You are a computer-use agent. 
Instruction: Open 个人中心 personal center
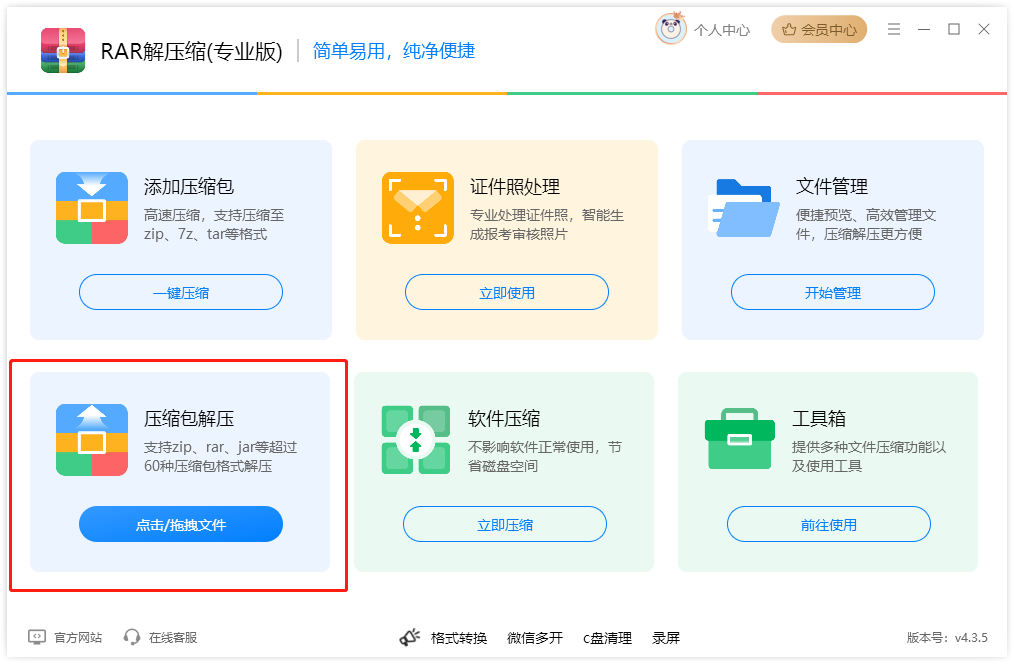(722, 30)
